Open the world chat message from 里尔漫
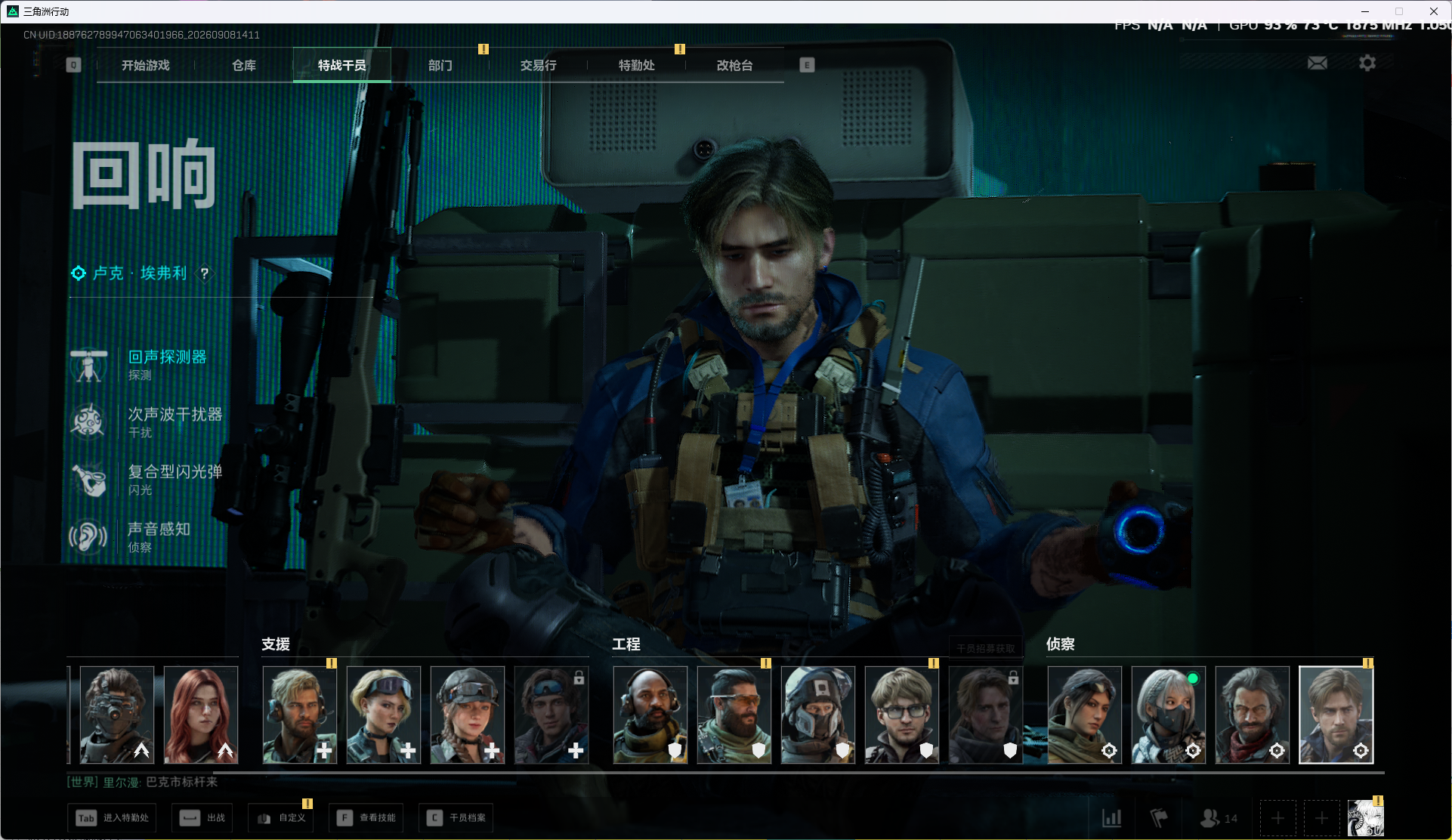Screen dimensions: 1452x840 tap(142, 782)
